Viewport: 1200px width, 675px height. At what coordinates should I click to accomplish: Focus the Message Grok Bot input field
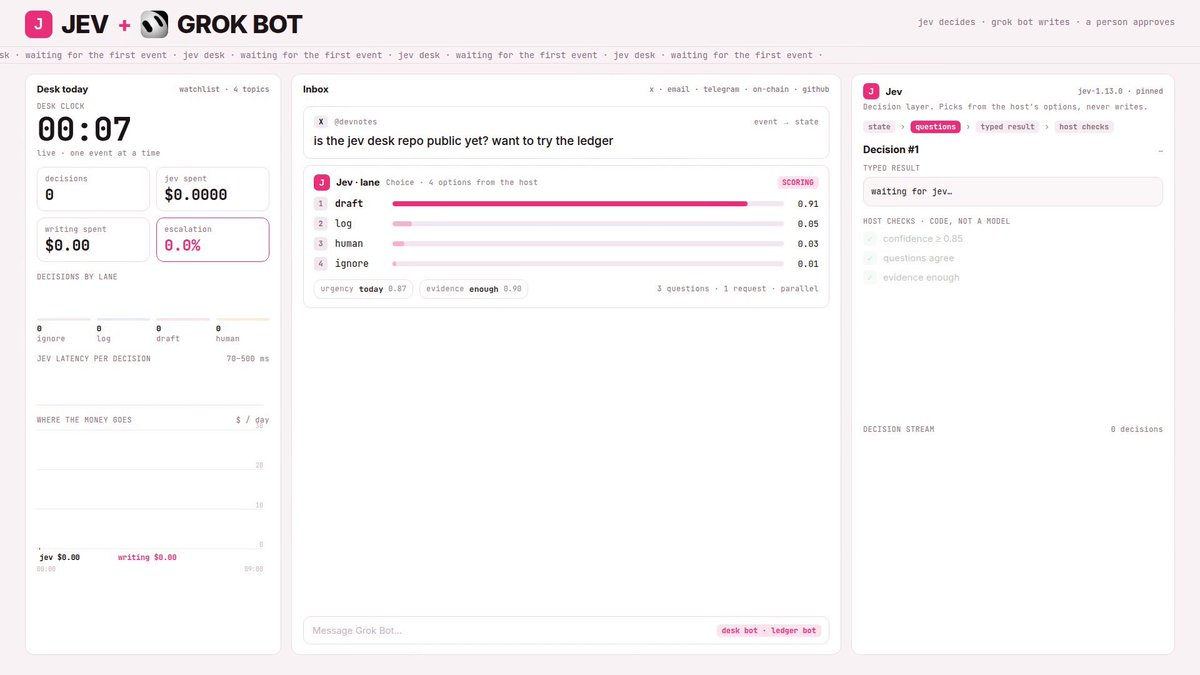(566, 630)
